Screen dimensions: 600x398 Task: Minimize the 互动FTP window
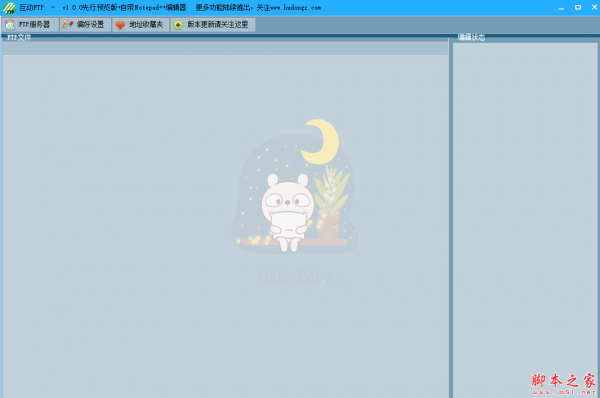(x=561, y=8)
